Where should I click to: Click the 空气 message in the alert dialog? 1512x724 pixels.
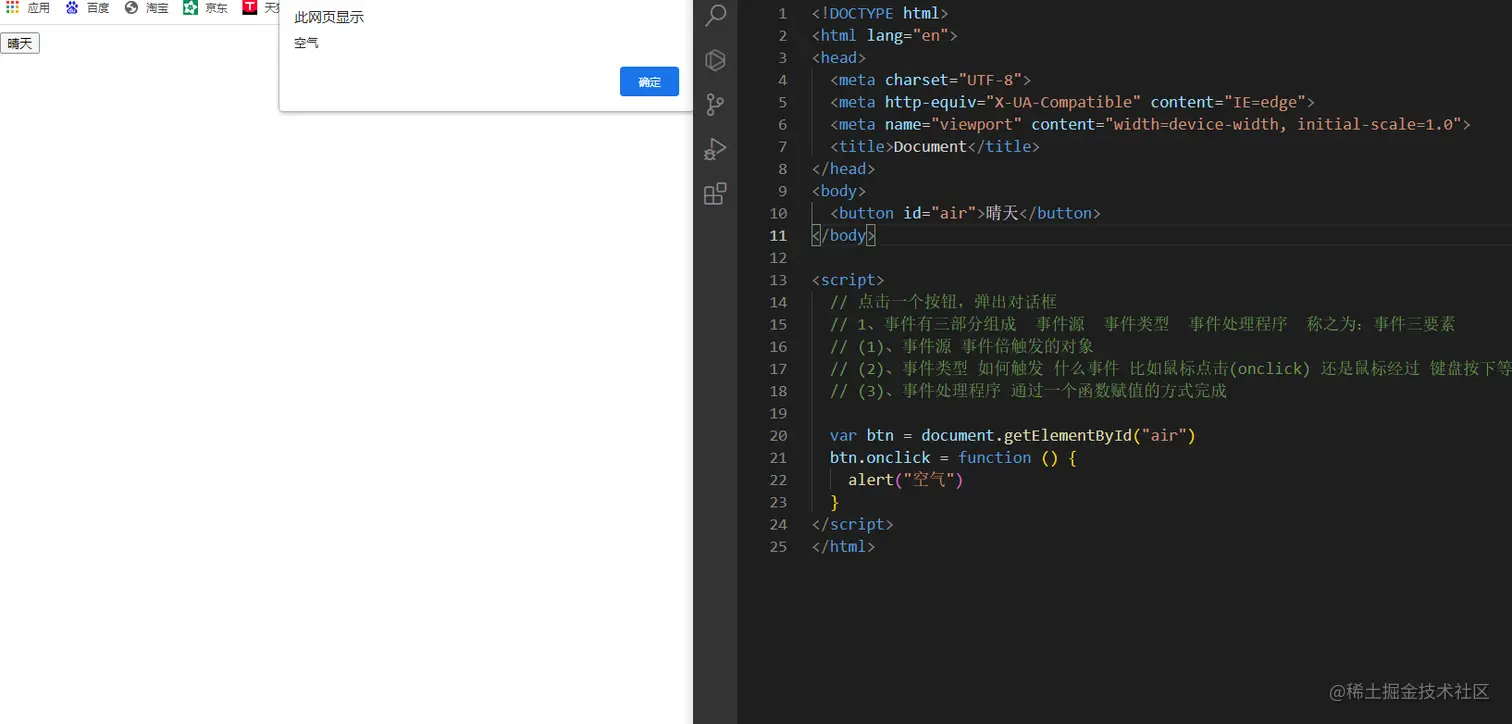click(306, 43)
